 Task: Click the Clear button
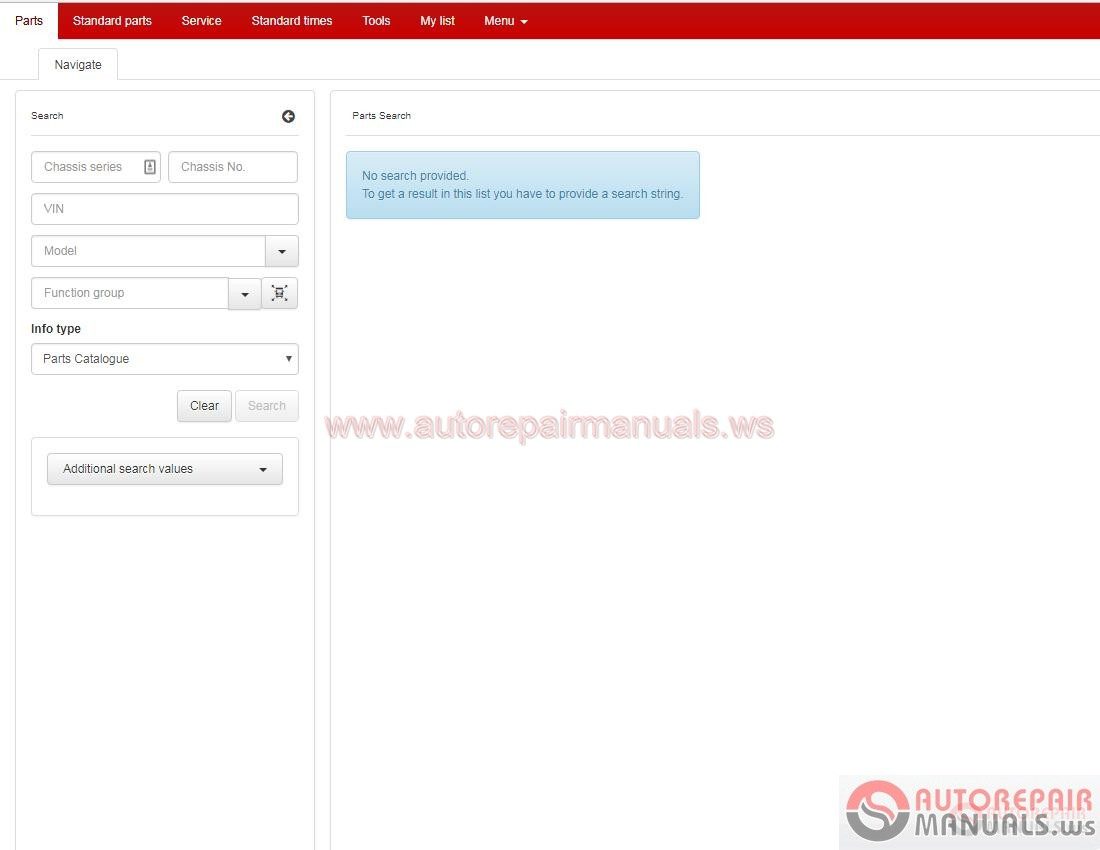click(204, 405)
